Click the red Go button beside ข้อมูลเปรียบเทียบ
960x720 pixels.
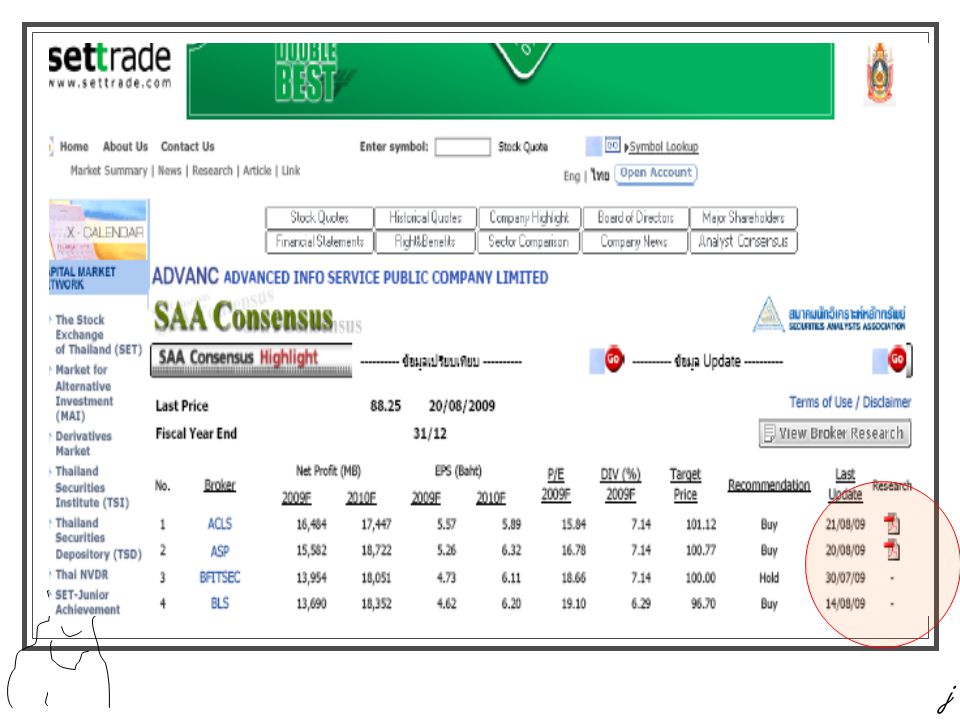[613, 359]
